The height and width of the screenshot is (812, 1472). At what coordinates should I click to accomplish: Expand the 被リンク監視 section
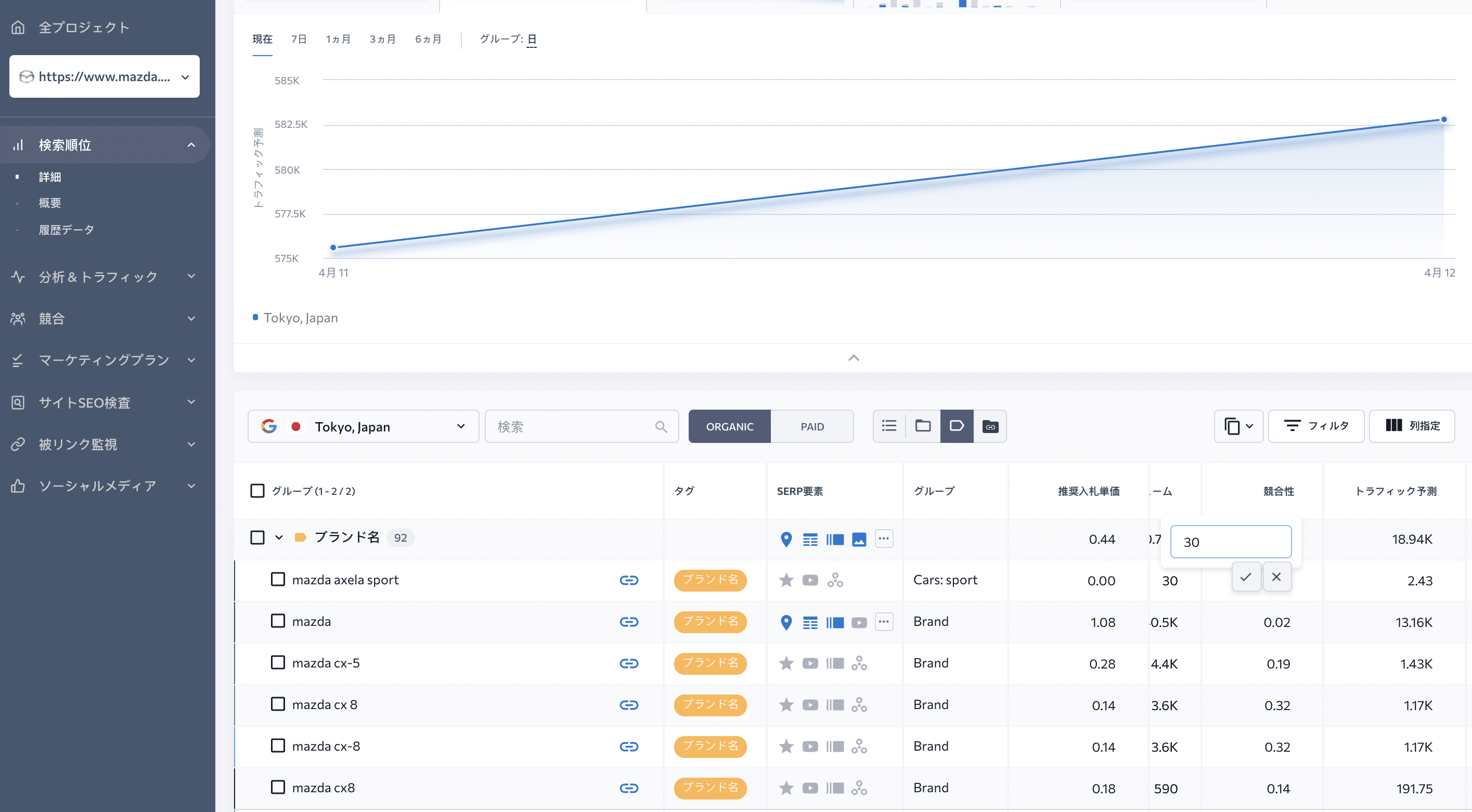(191, 443)
